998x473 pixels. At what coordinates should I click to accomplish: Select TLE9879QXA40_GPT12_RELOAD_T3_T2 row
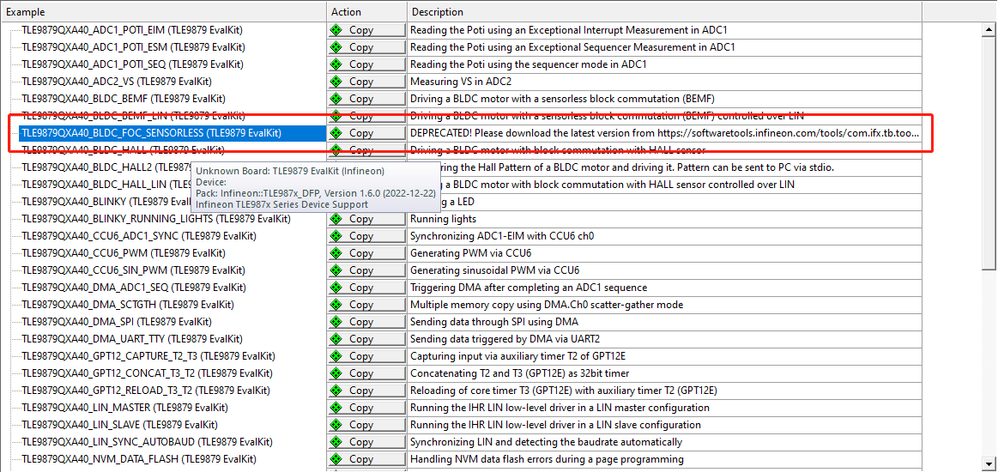click(x=146, y=390)
